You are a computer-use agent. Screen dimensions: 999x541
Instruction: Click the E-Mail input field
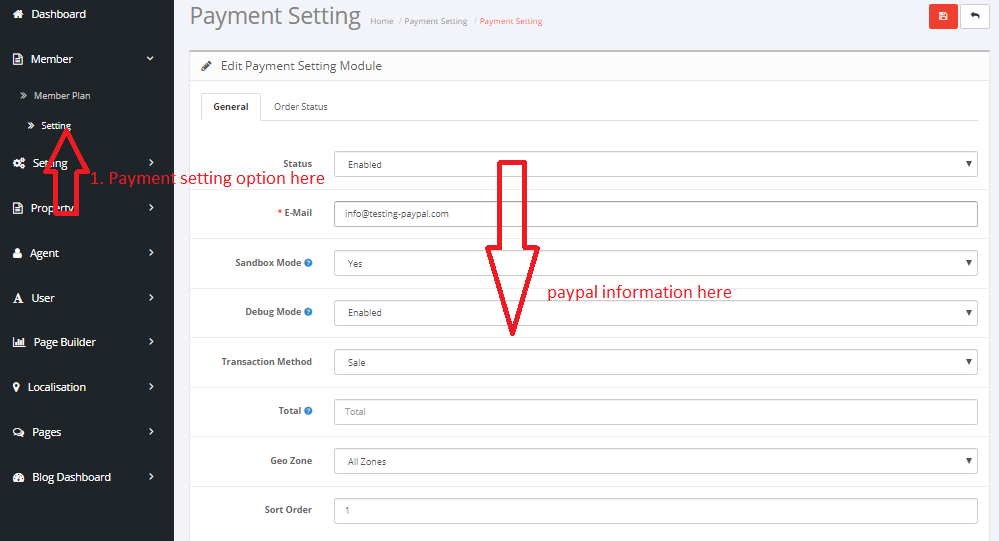pos(655,214)
